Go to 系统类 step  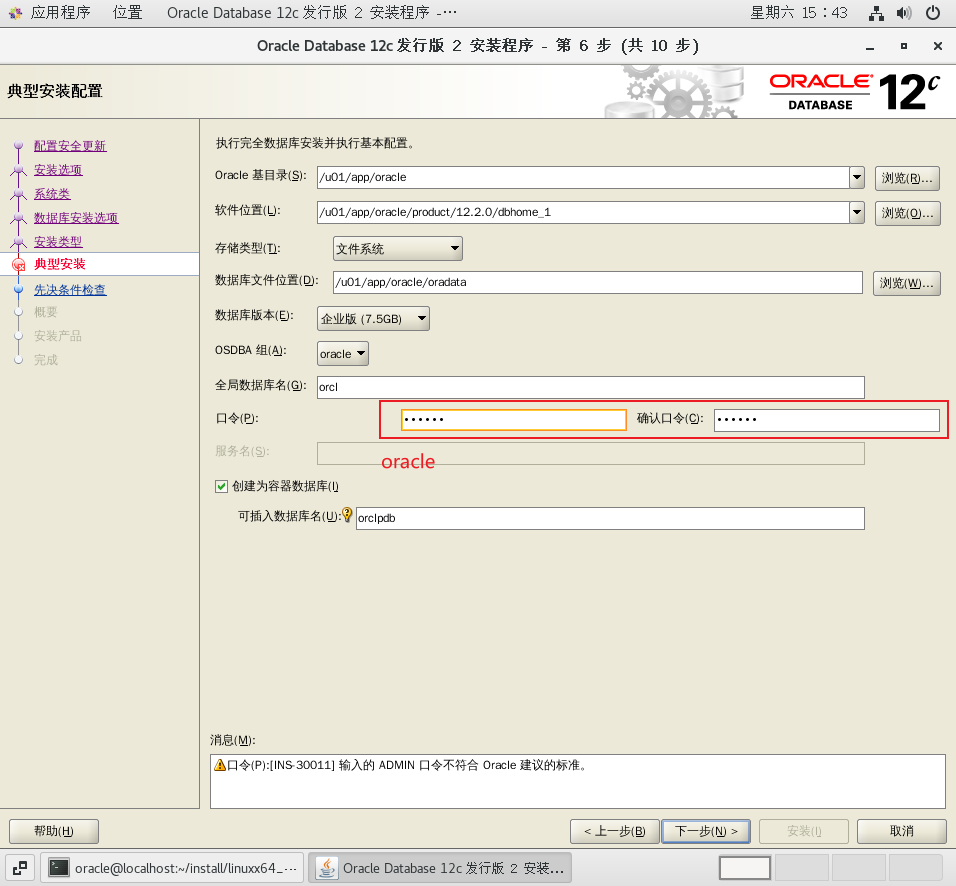pyautogui.click(x=52, y=194)
